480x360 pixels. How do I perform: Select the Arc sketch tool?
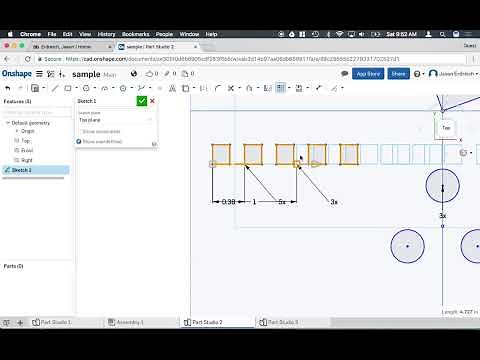105,88
